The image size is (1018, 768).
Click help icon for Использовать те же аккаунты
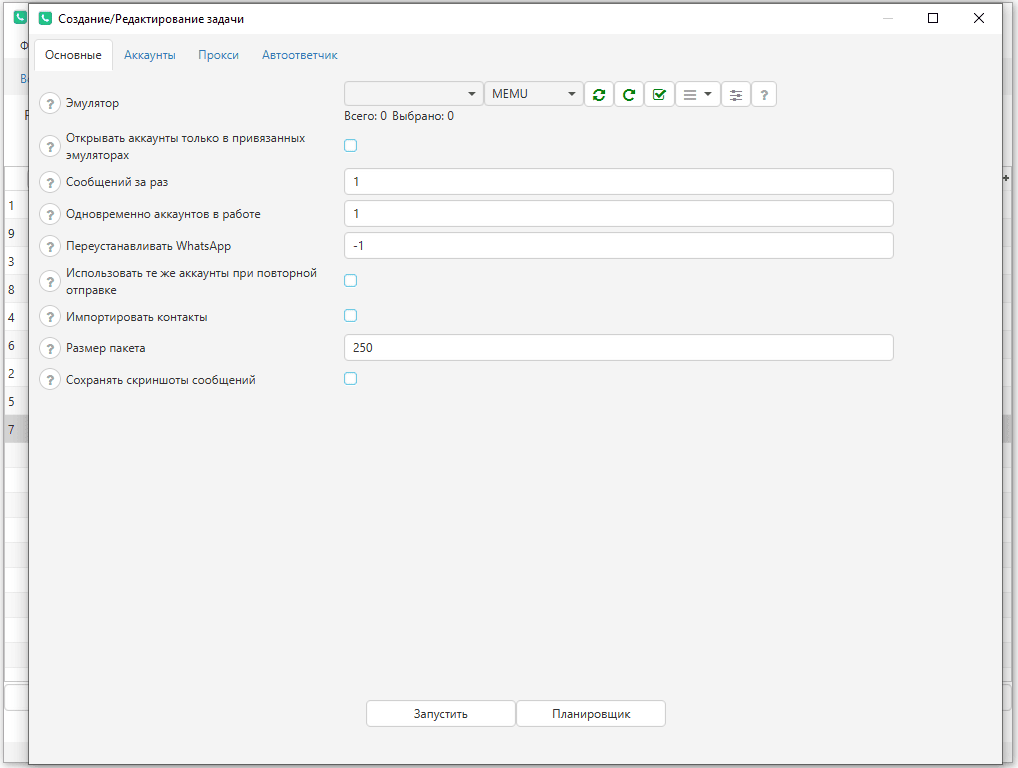coord(50,282)
